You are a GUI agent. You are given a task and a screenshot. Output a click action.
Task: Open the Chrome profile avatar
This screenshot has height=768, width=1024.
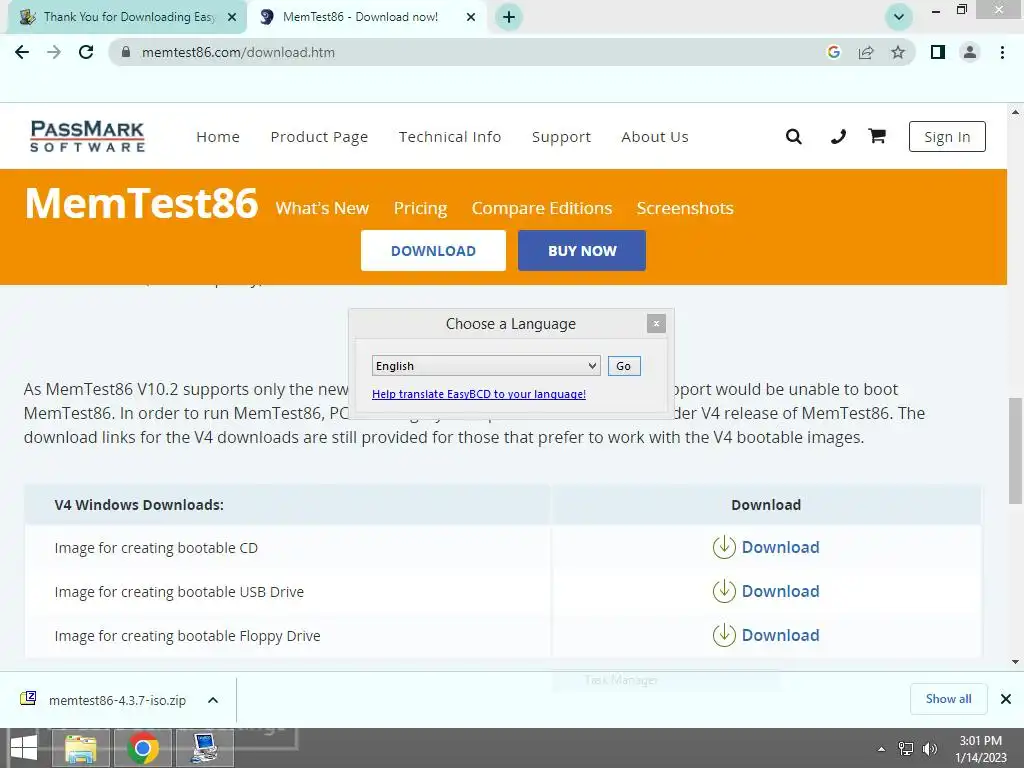point(970,52)
